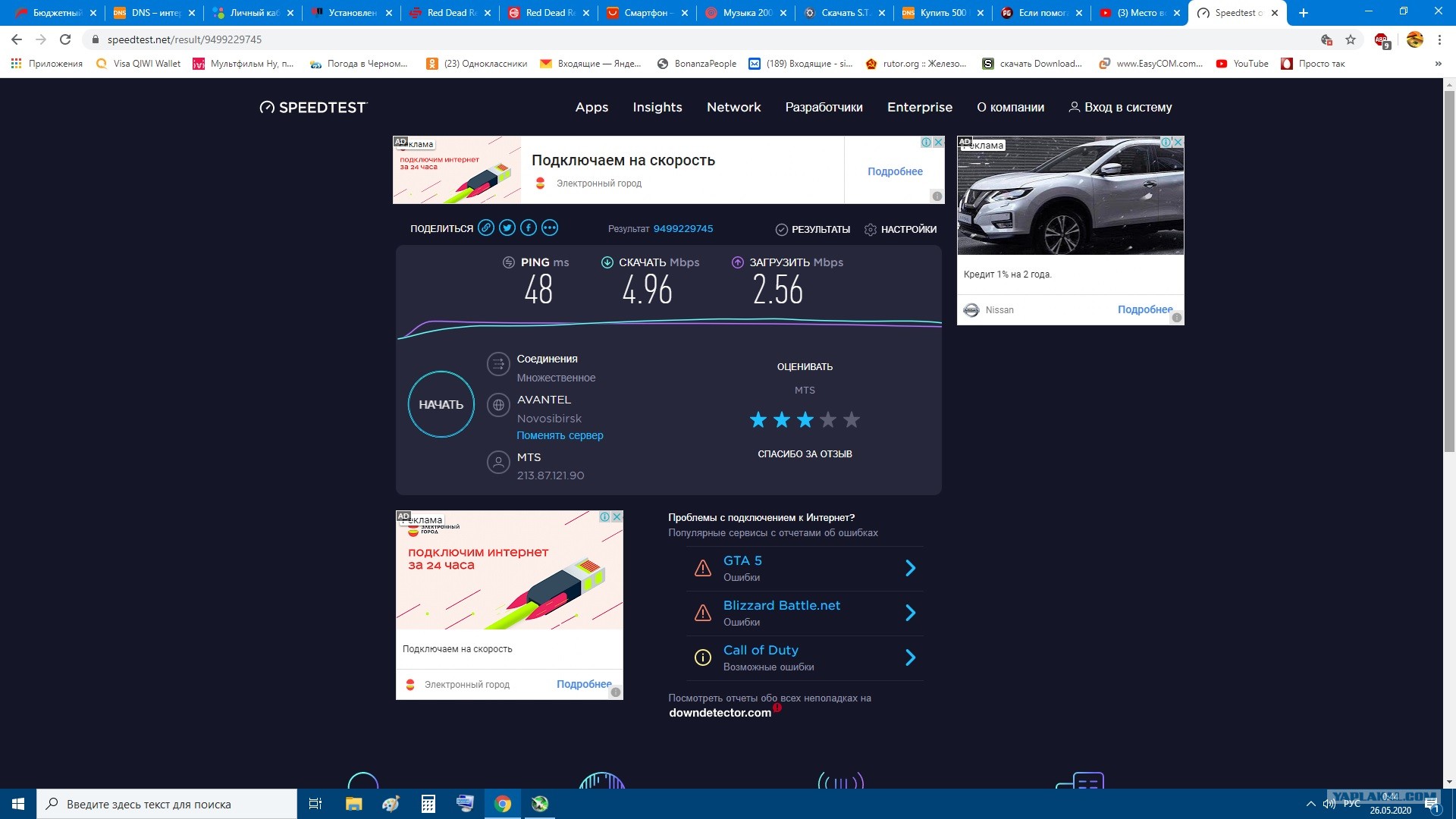This screenshot has width=1456, height=819.
Task: Click the Nissan car ad image
Action: pyautogui.click(x=1071, y=196)
